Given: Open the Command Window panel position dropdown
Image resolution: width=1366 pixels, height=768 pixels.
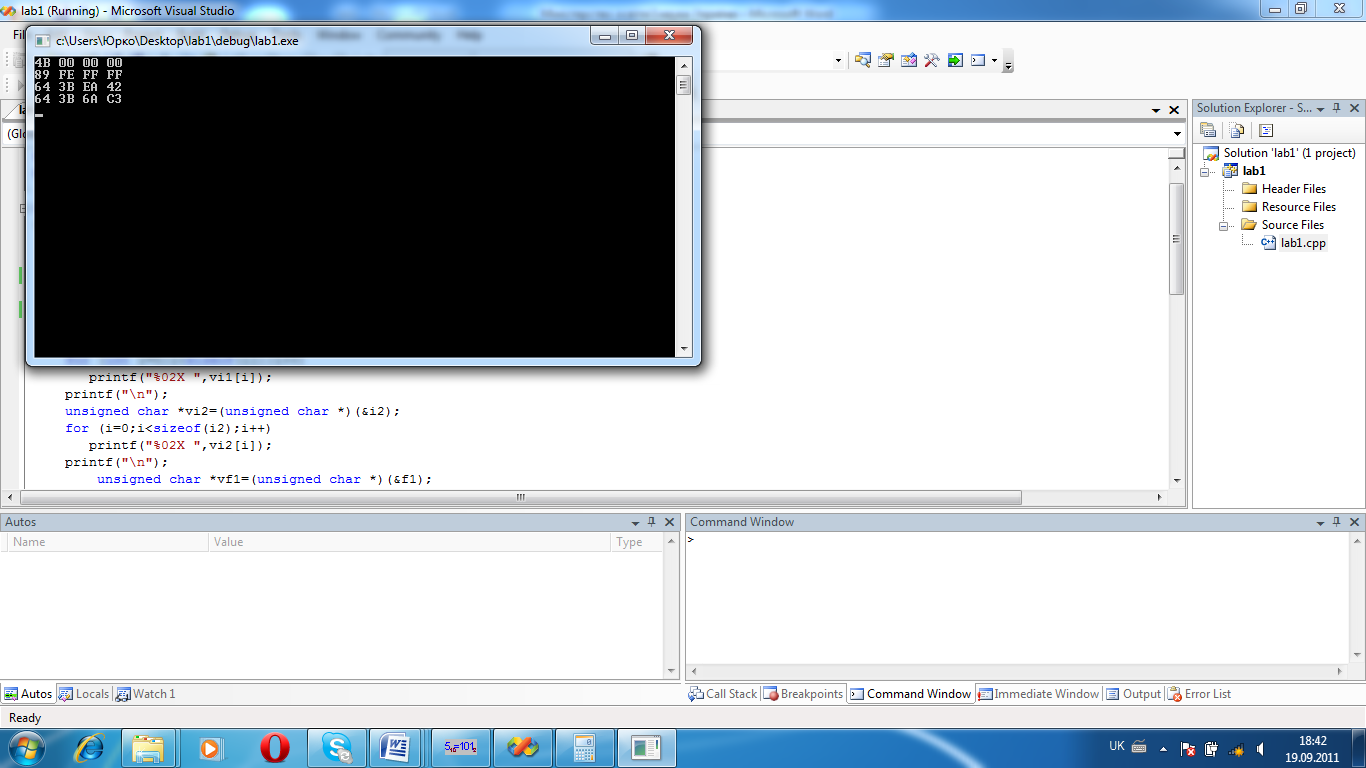Looking at the screenshot, I should coord(1321,522).
